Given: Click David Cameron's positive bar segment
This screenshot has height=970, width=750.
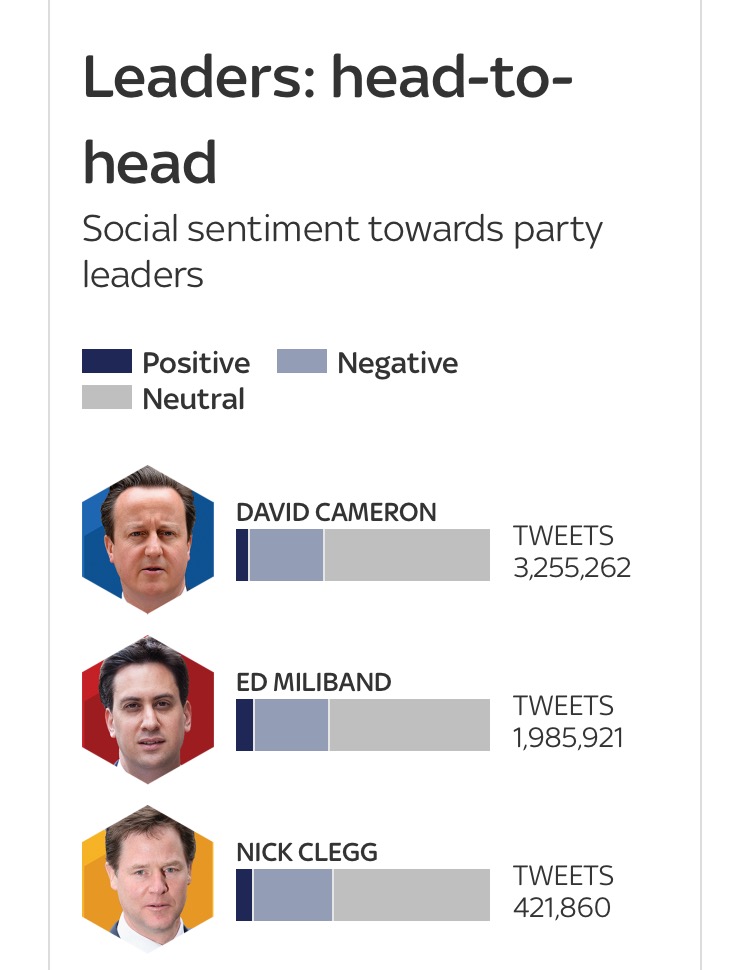Looking at the screenshot, I should pyautogui.click(x=242, y=555).
